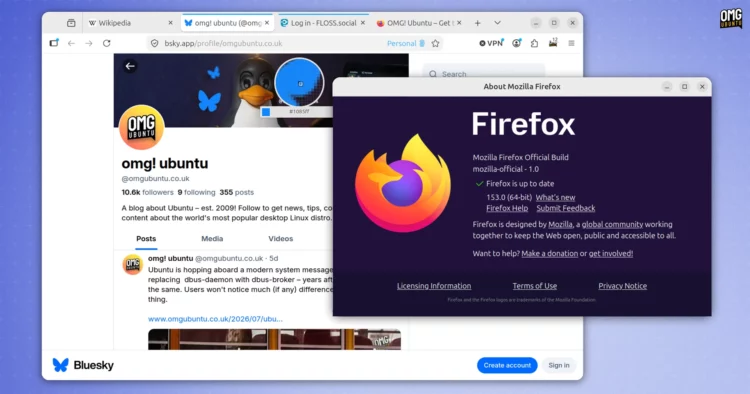Open the global community link

click(x=612, y=224)
